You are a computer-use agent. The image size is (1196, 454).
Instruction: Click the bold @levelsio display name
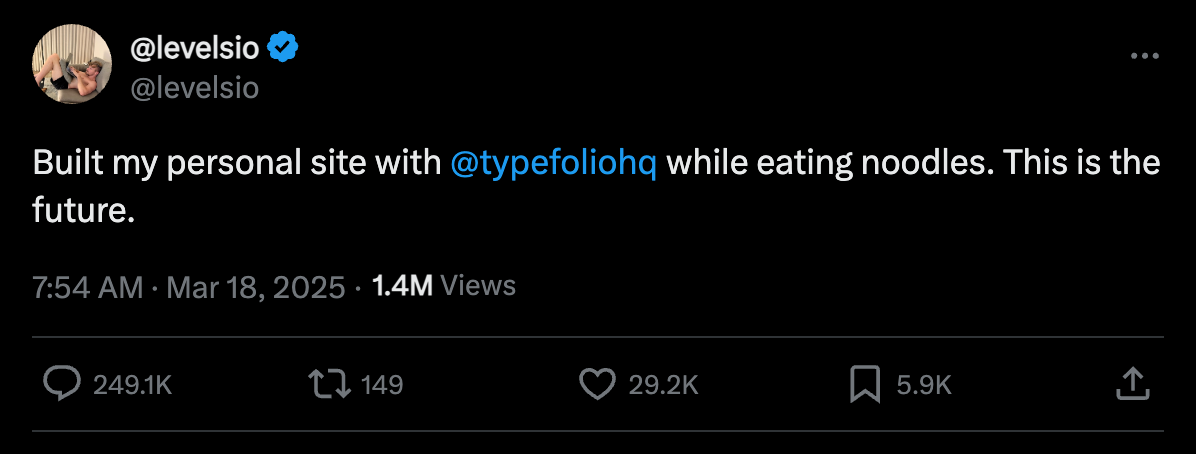click(196, 50)
